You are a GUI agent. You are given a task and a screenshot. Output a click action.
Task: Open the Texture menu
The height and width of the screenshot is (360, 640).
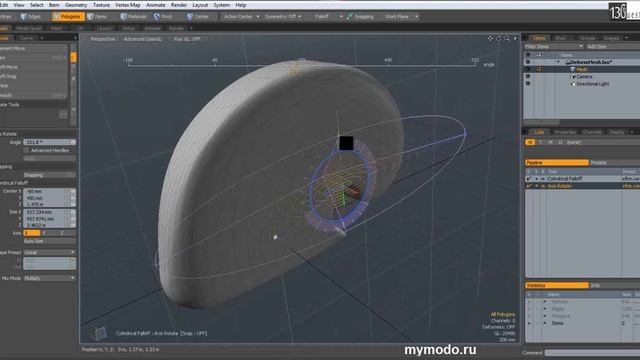tap(101, 5)
